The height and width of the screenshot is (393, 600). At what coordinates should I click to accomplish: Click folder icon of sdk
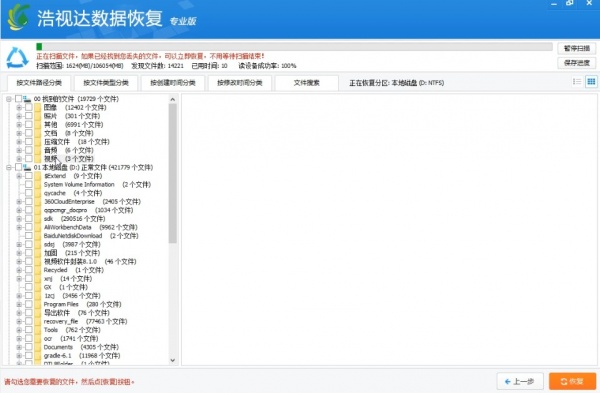tap(38, 219)
